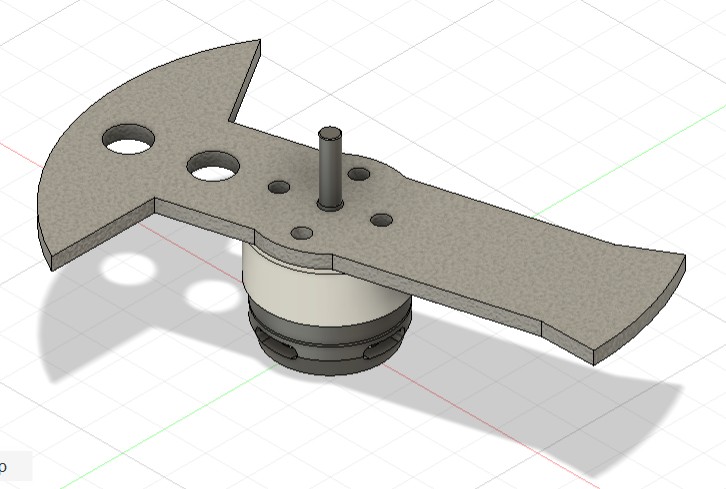Click the partially visible label tab at bottom-left

click(14, 466)
